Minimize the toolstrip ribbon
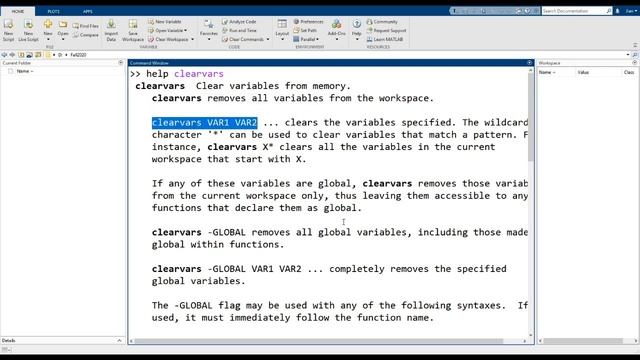 [635, 45]
